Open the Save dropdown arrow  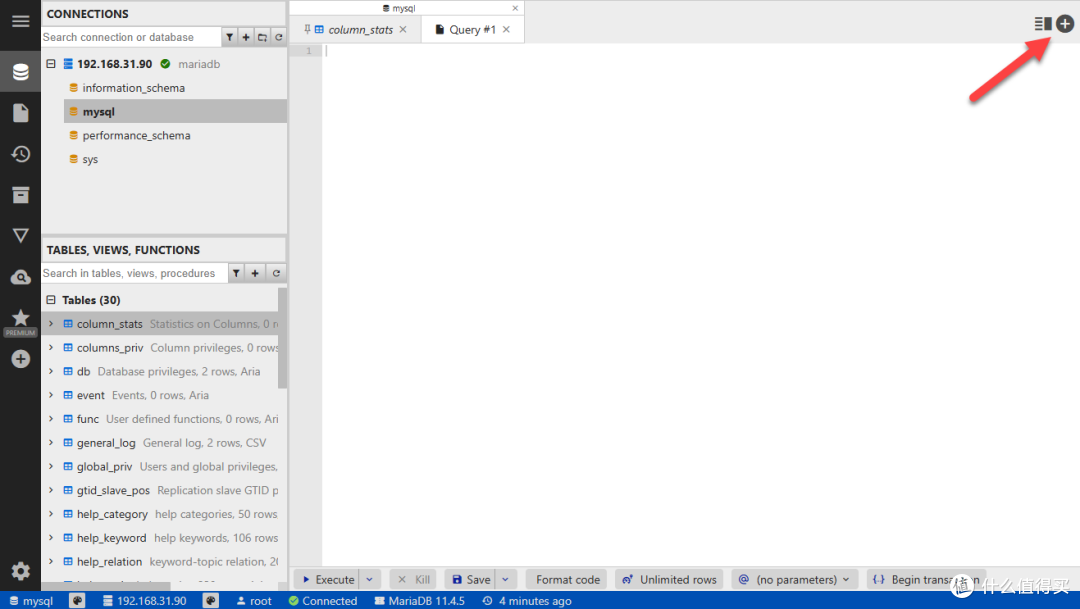pyautogui.click(x=505, y=579)
